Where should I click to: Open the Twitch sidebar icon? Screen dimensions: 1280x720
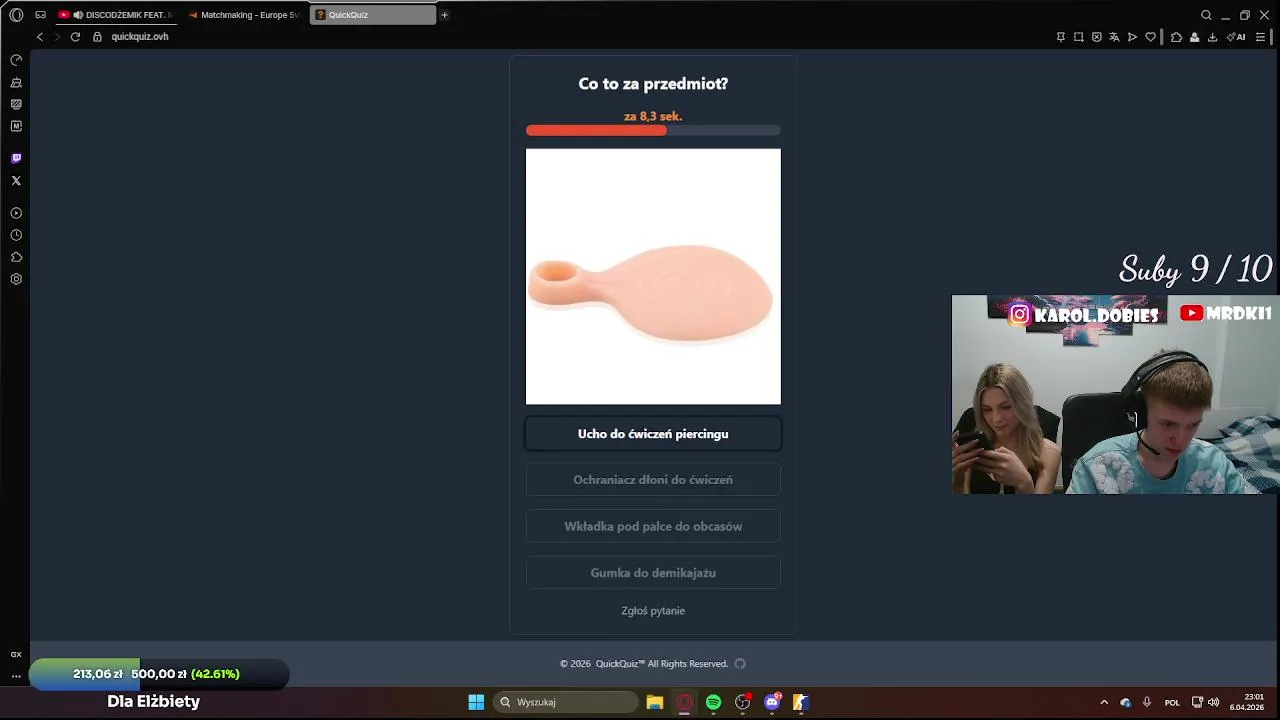tap(16, 158)
